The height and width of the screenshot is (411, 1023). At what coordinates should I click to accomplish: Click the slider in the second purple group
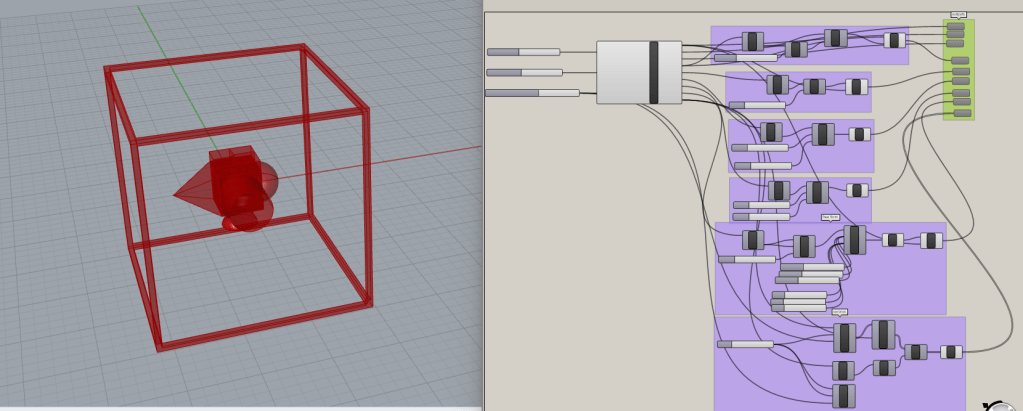(x=757, y=105)
